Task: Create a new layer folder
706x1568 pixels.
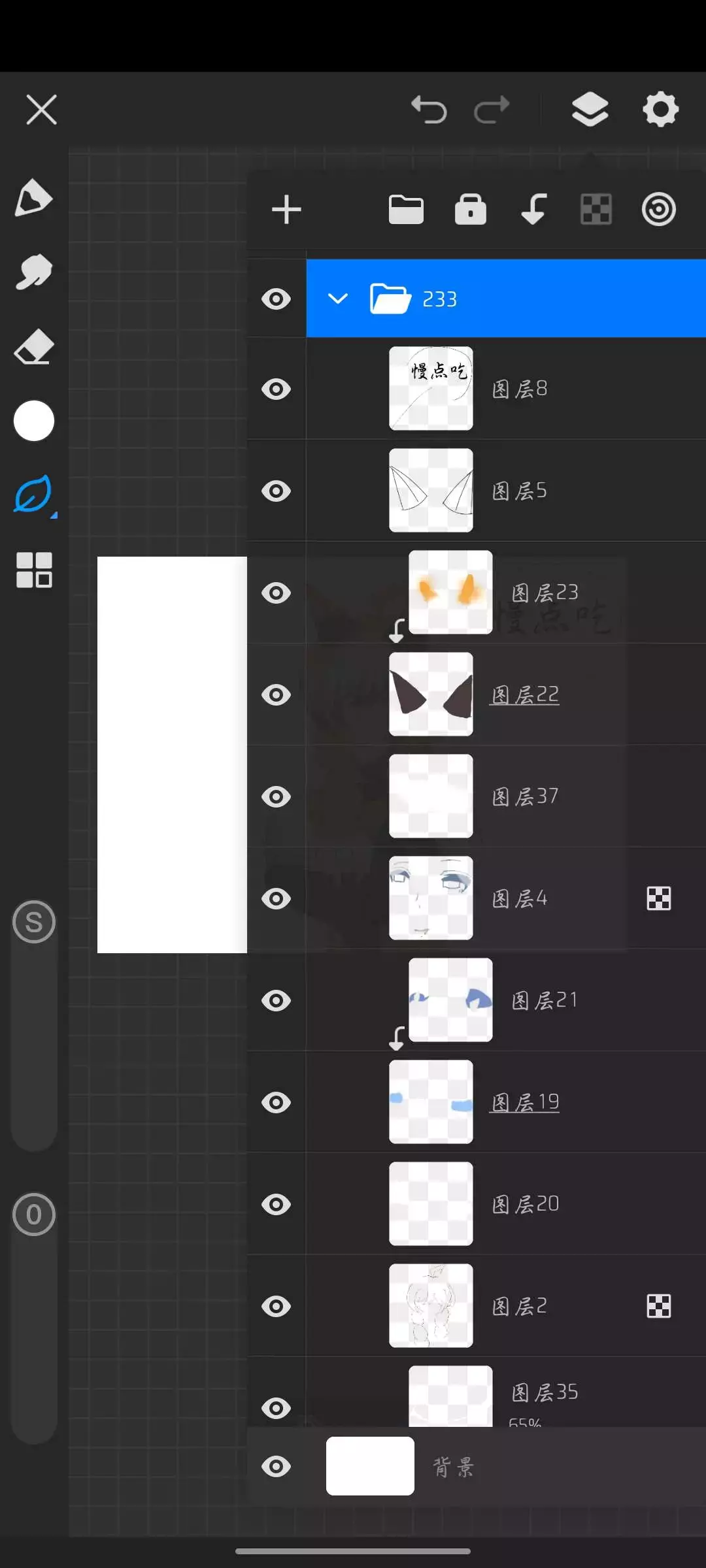Action: (x=406, y=210)
